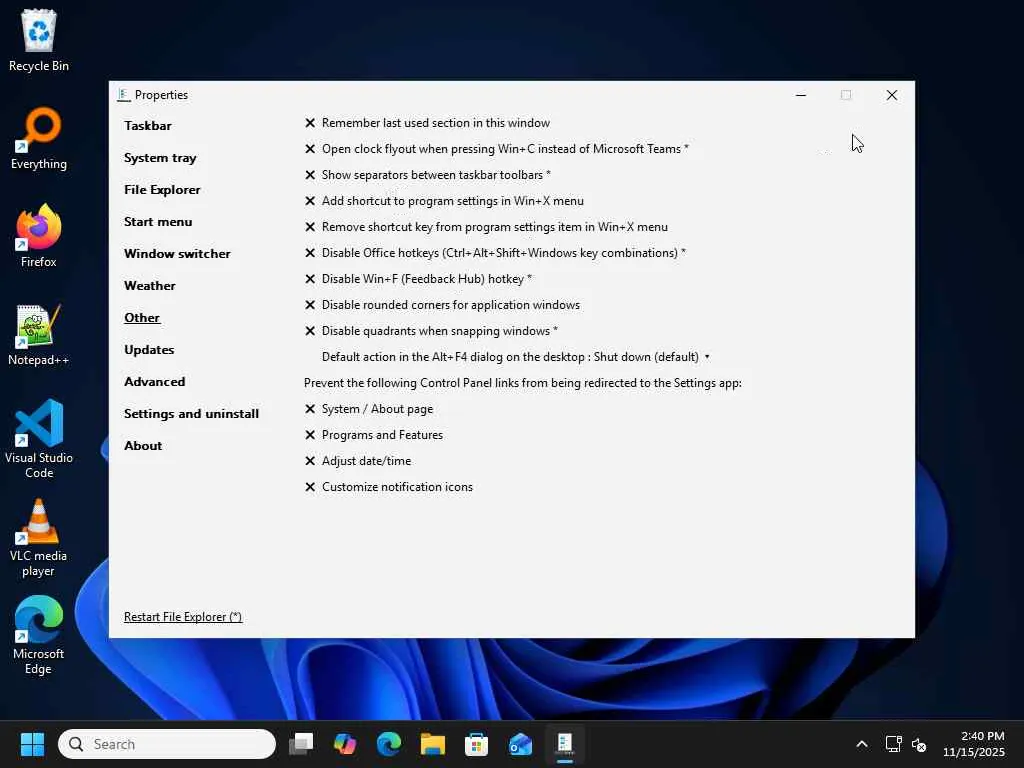
Task: Toggle Programs and Features redirect prevention
Action: (374, 435)
